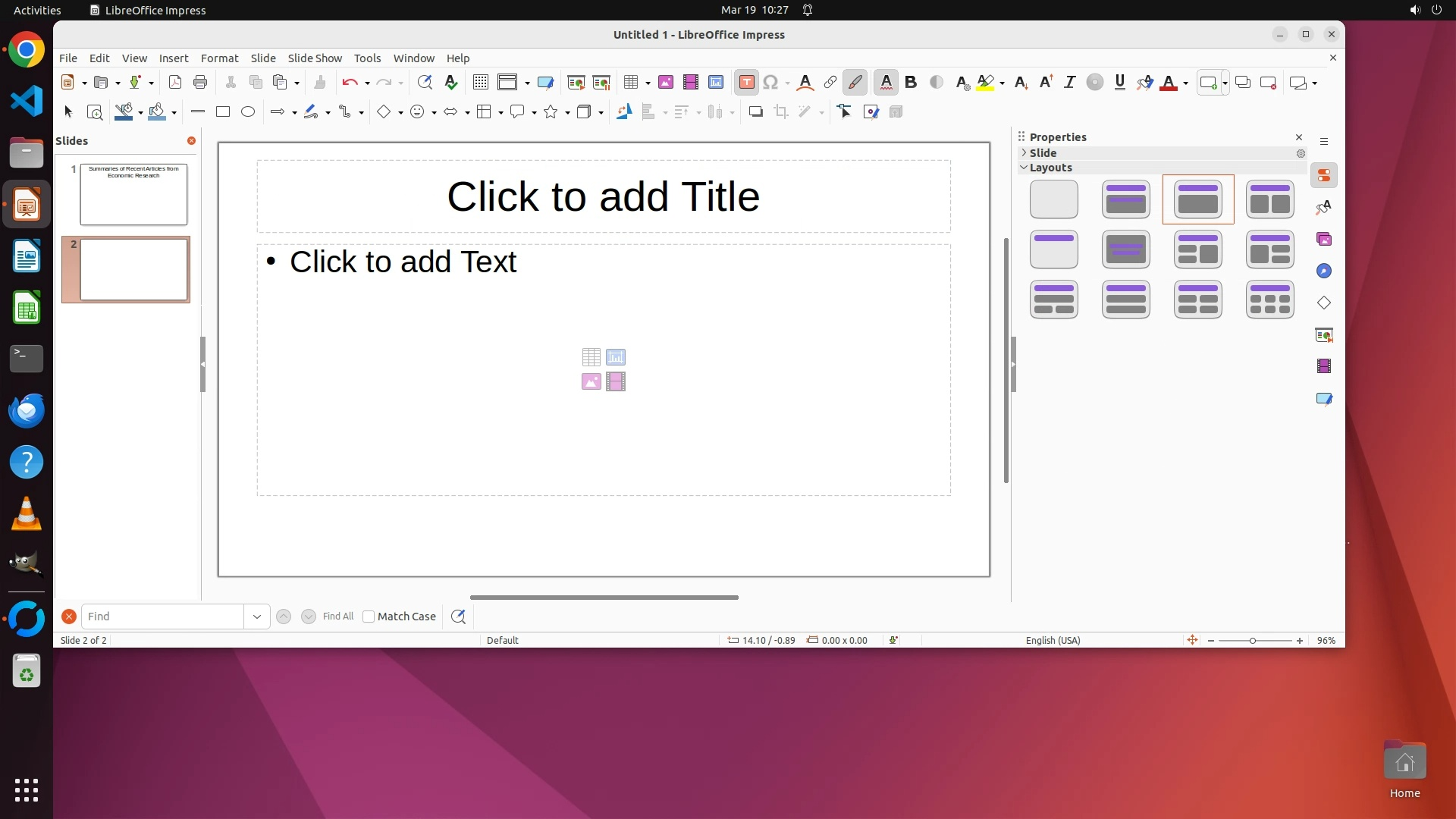The width and height of the screenshot is (1456, 819).
Task: Toggle the Display Grid button
Action: coord(480,83)
